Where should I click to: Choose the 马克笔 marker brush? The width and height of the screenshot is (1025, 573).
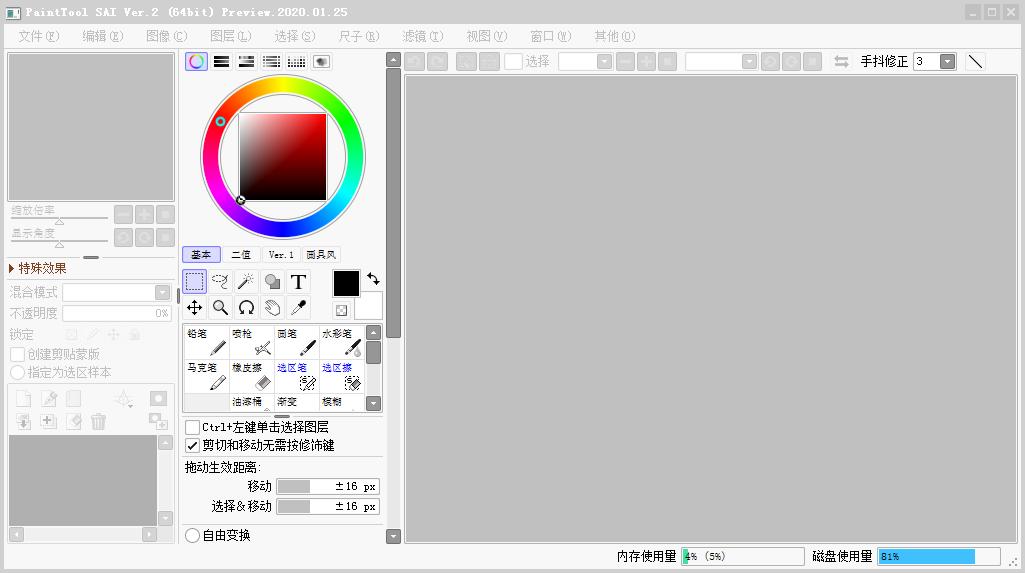(x=207, y=376)
